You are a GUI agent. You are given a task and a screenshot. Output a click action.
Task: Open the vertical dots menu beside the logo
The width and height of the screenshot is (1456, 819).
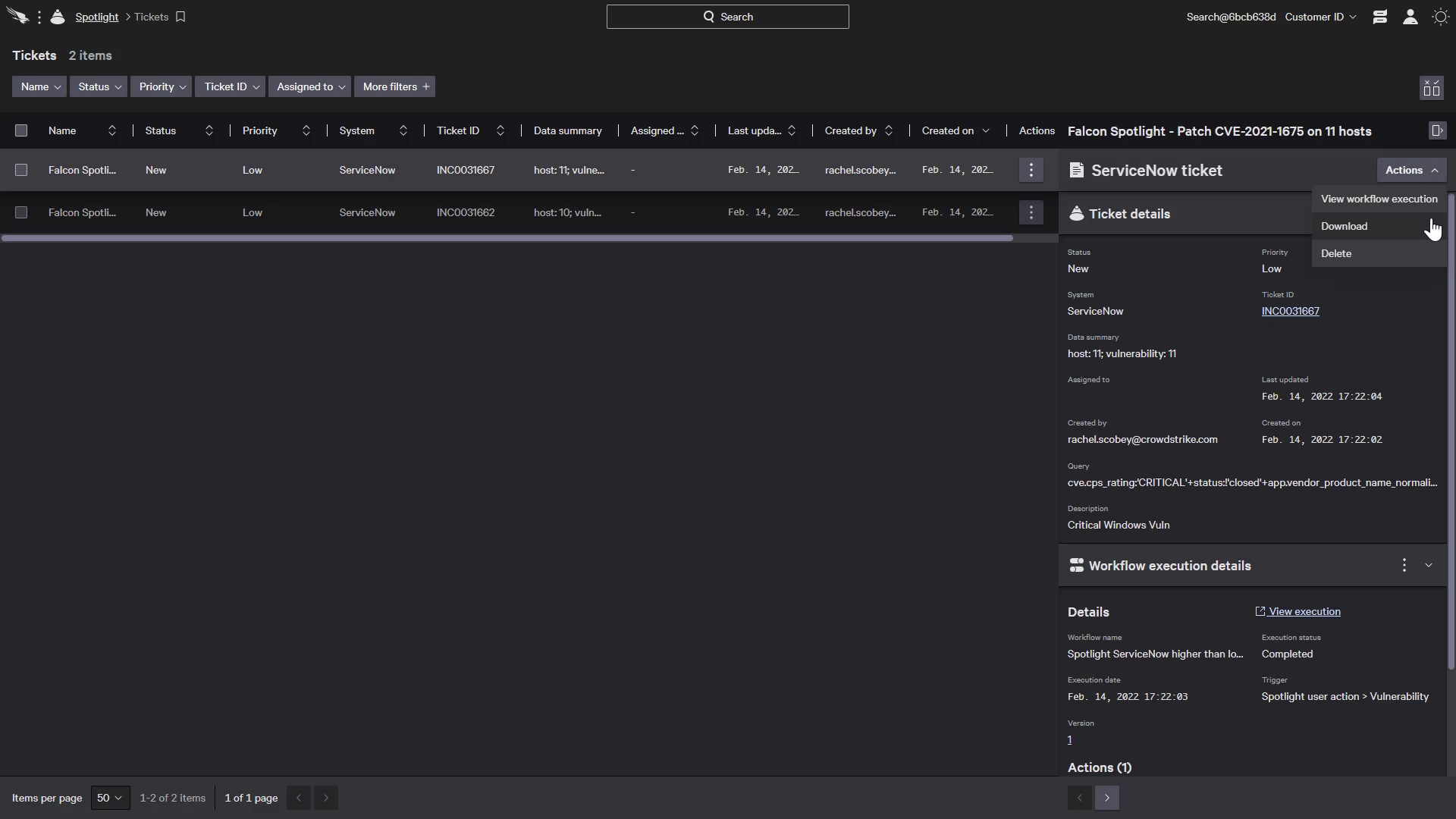39,17
